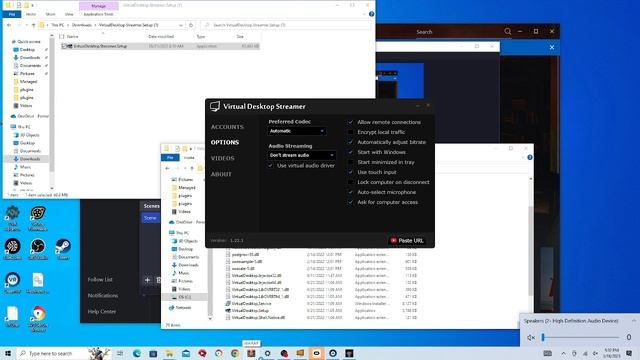Open the Application Tools Manage tab
Image resolution: width=640 pixels, height=360 pixels.
click(x=98, y=6)
